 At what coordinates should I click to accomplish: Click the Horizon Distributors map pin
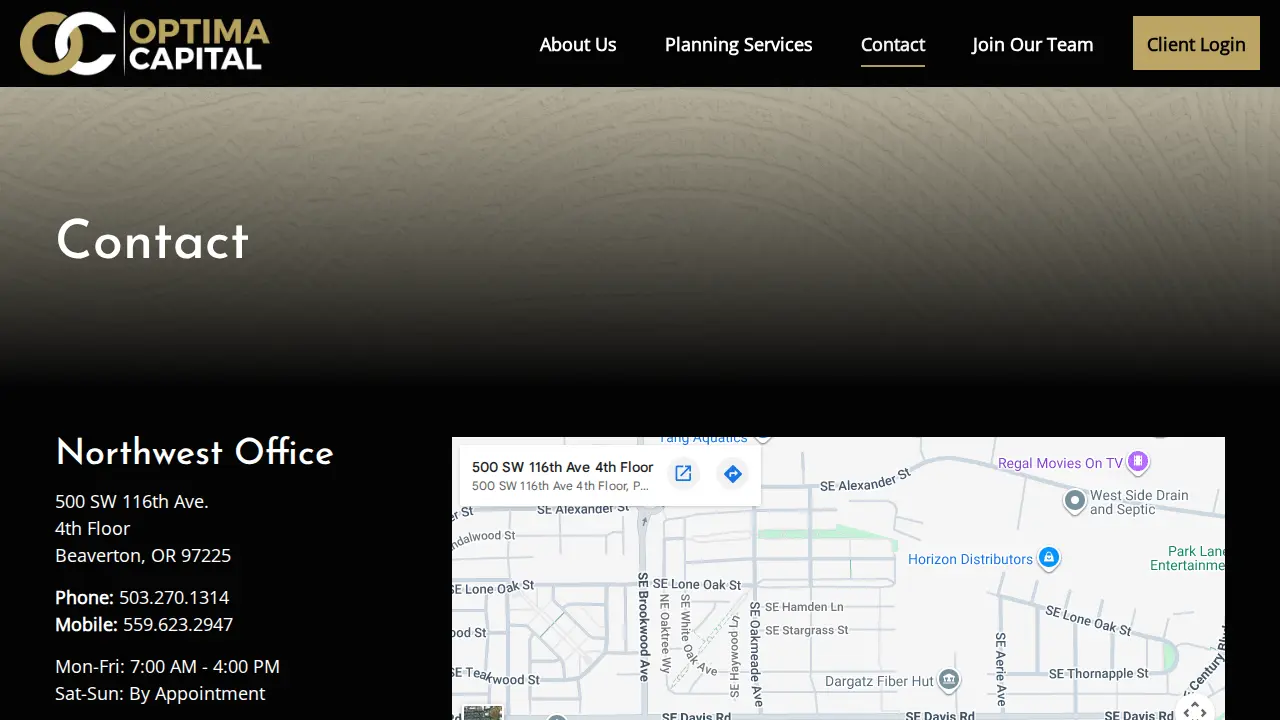pos(1048,557)
